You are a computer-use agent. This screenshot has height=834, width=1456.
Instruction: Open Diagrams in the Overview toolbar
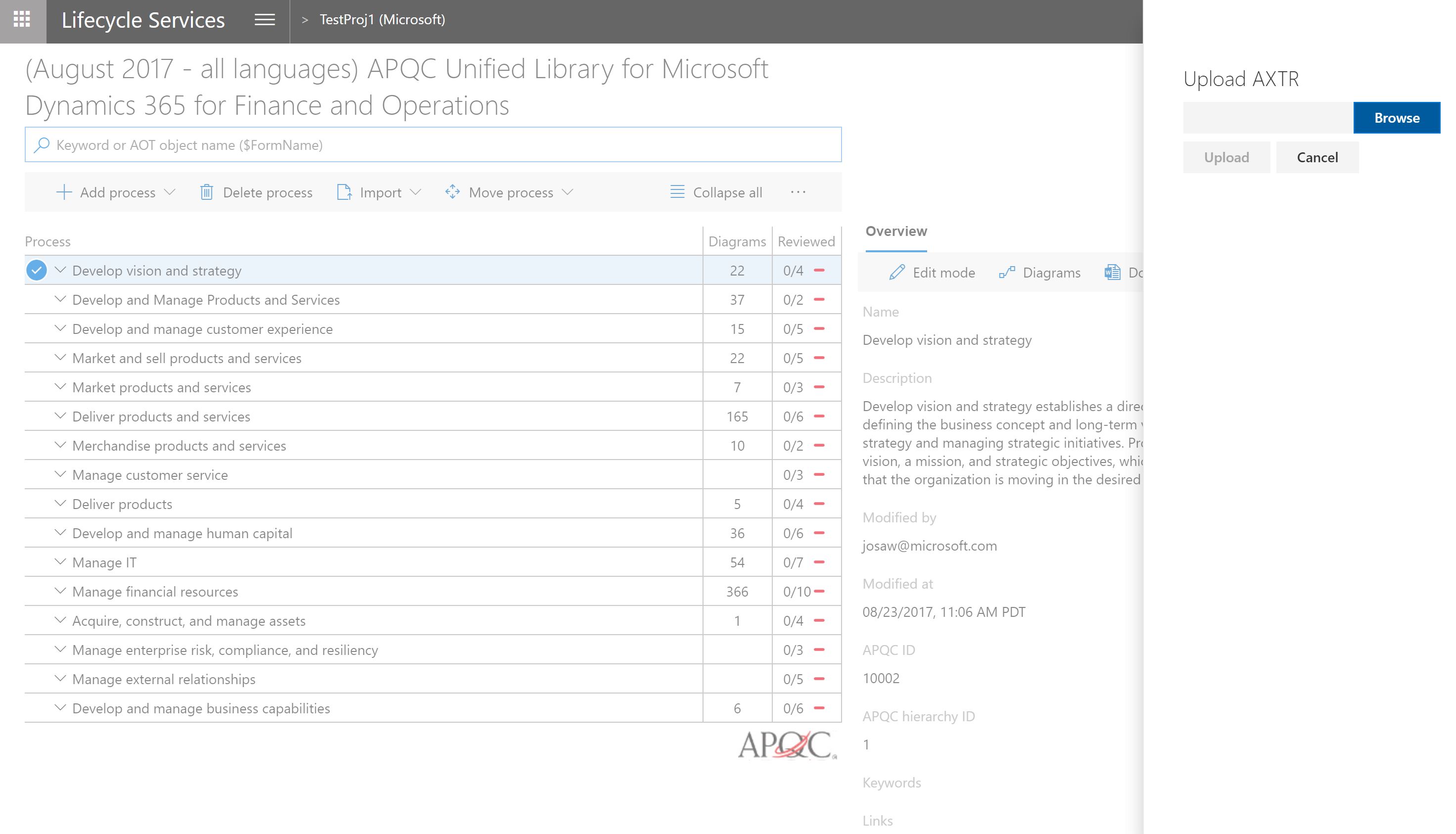[1039, 273]
